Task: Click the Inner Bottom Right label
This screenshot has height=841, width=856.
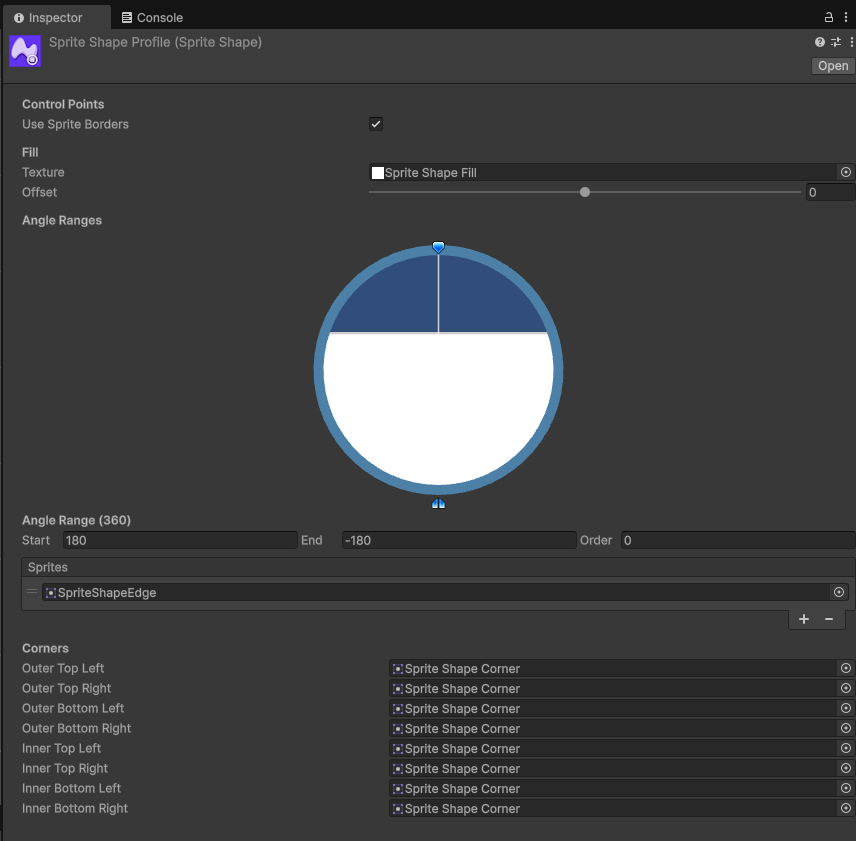Action: [75, 808]
